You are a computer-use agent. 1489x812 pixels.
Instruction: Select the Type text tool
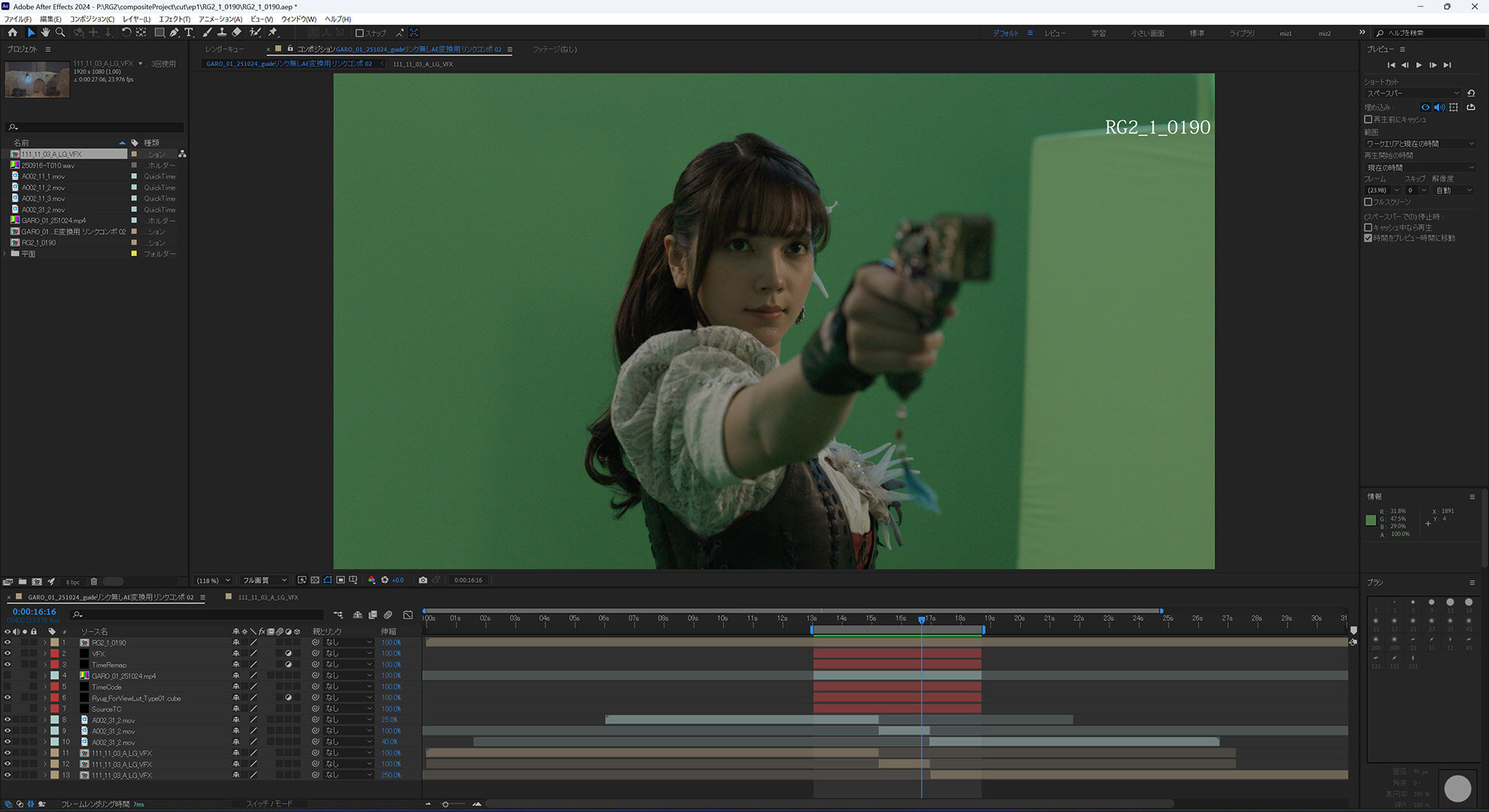click(x=189, y=32)
